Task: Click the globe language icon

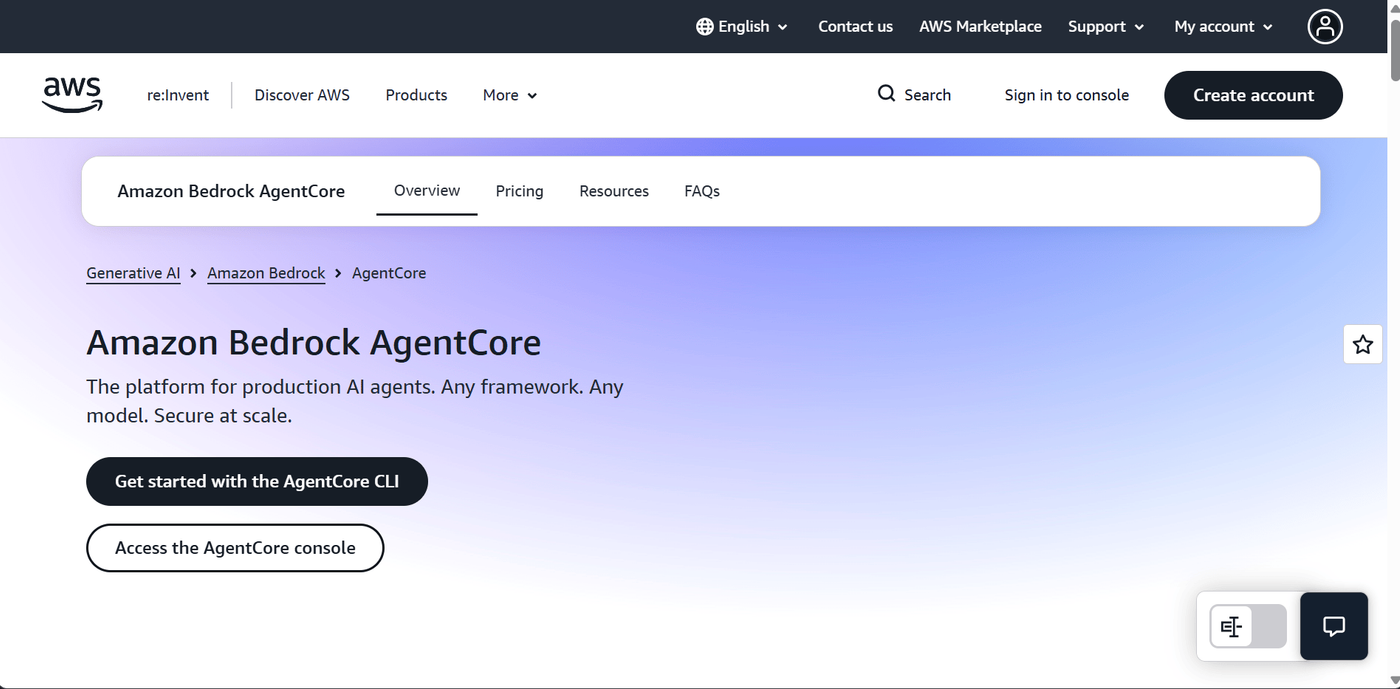Action: (x=705, y=27)
